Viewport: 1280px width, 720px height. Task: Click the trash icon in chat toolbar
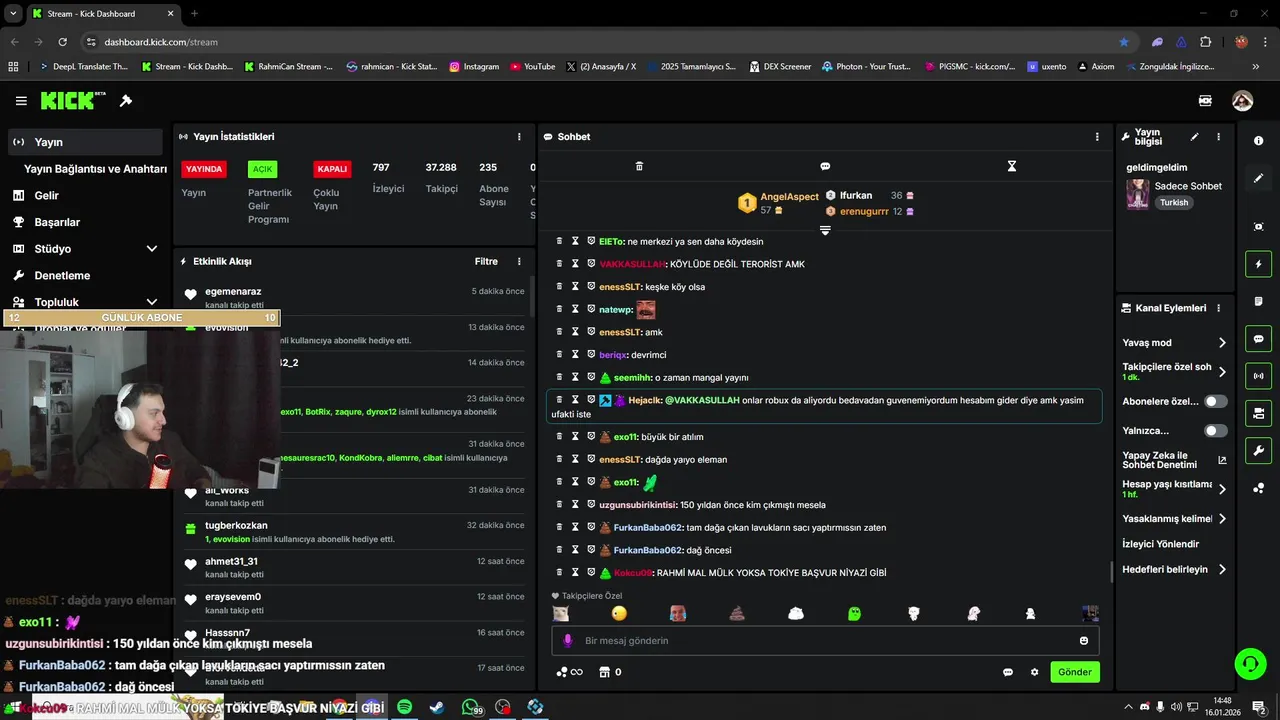click(x=639, y=166)
